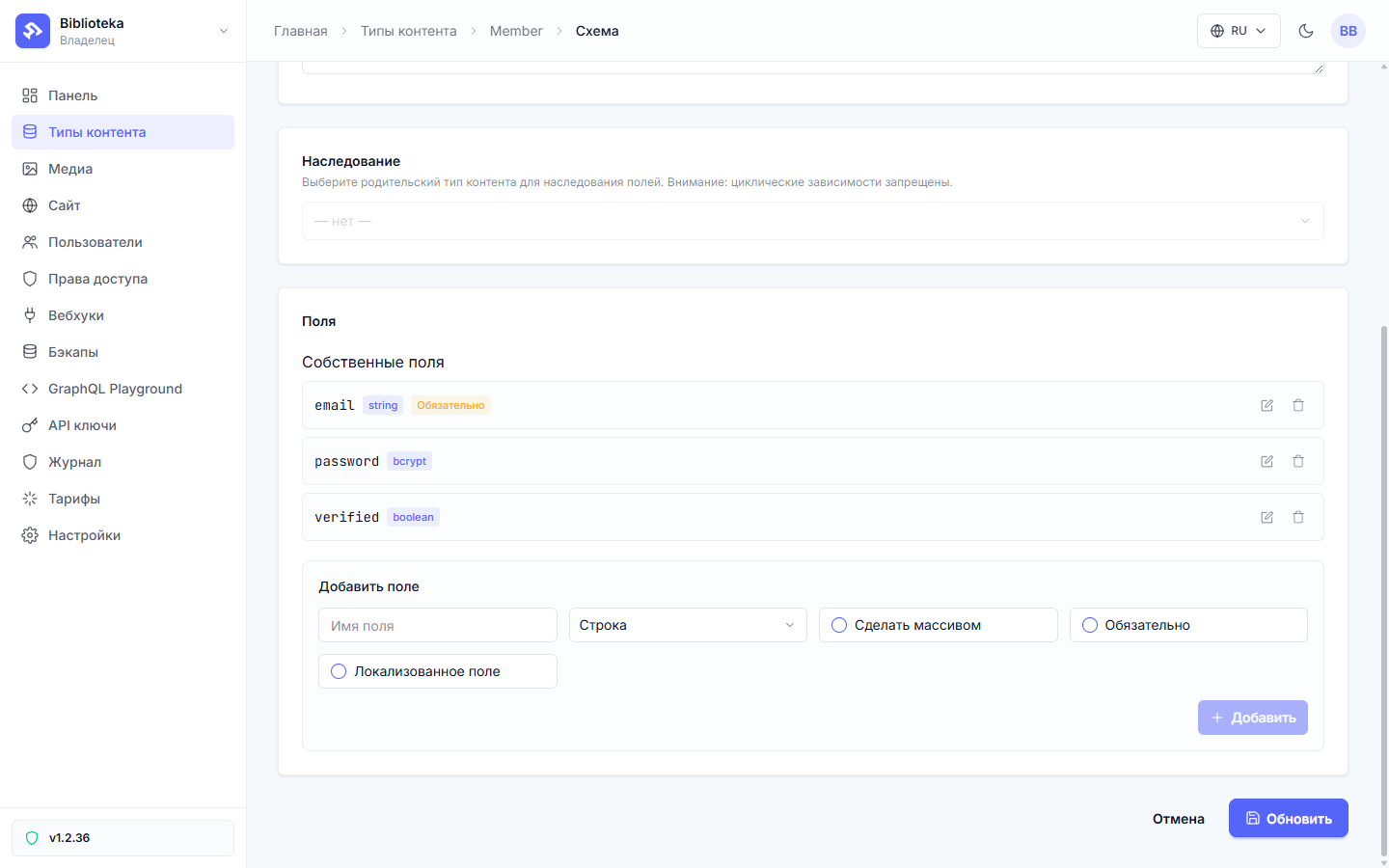Open Медиа section
Screen dimensions: 1389x868
pyautogui.click(x=123, y=169)
